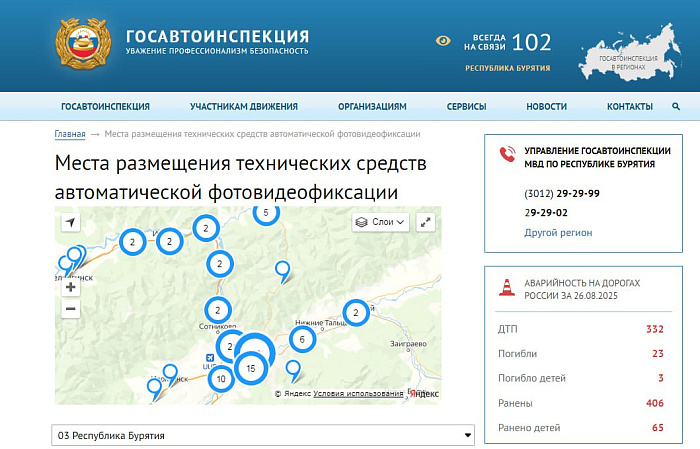Expand the Слои layers dropdown

point(380,222)
